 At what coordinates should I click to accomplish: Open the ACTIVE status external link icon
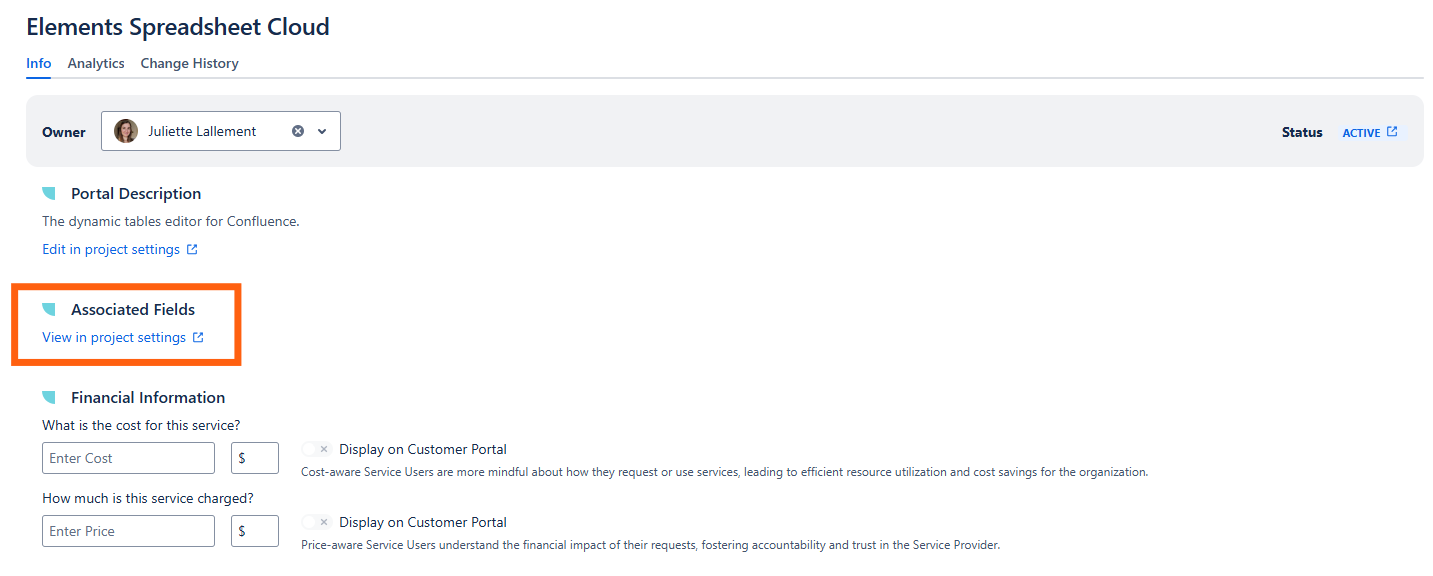click(x=1392, y=132)
